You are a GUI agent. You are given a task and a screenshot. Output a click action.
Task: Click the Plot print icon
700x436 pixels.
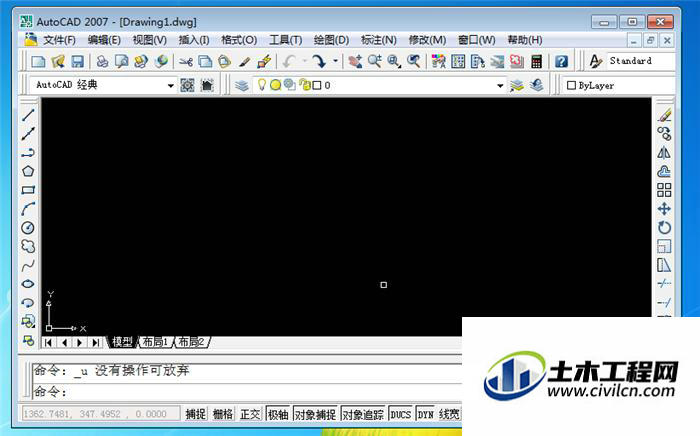[102, 61]
